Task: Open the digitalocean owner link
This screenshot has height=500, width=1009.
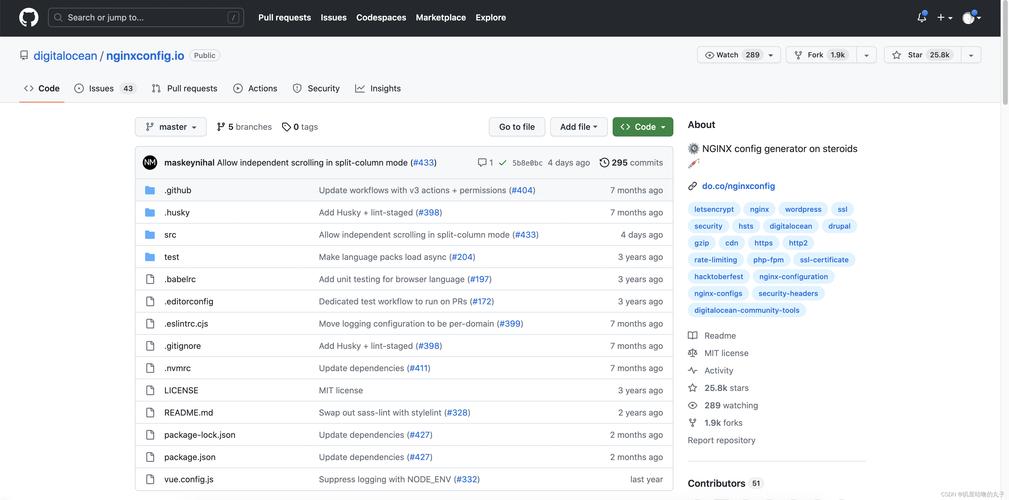Action: point(65,56)
